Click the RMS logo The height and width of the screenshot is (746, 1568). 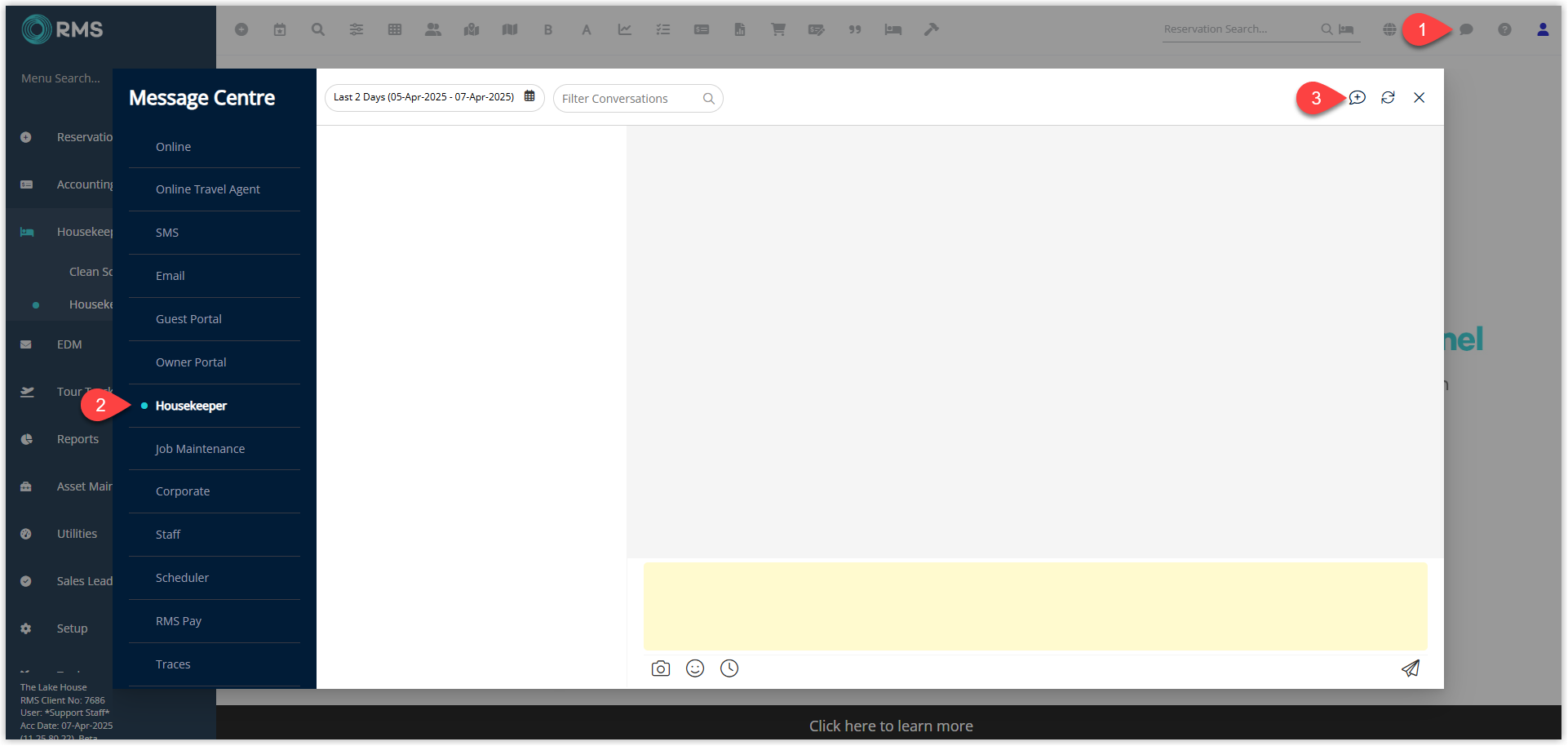[63, 29]
